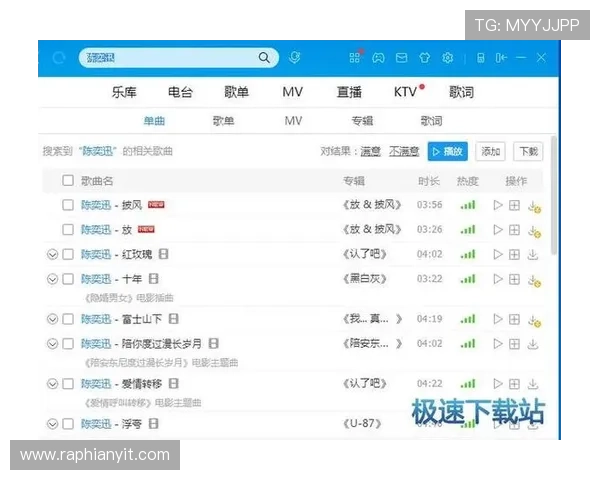Click the 不满意 feedback link

(x=404, y=151)
